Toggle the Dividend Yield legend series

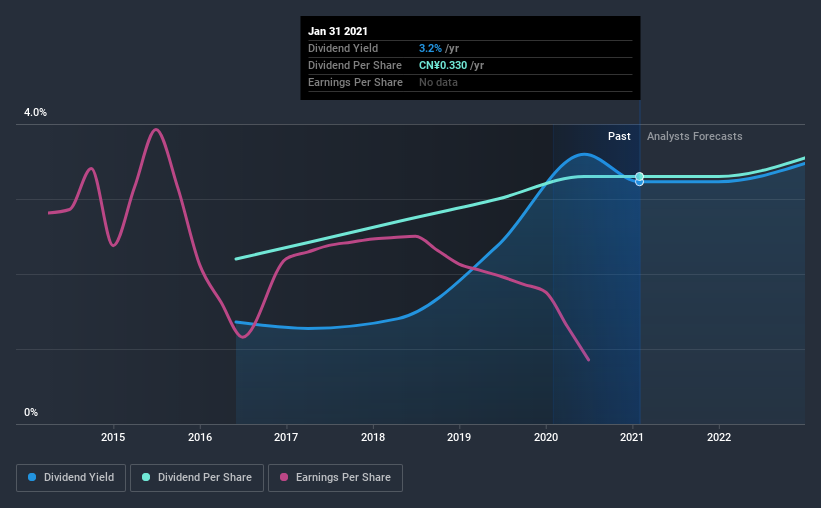71,478
